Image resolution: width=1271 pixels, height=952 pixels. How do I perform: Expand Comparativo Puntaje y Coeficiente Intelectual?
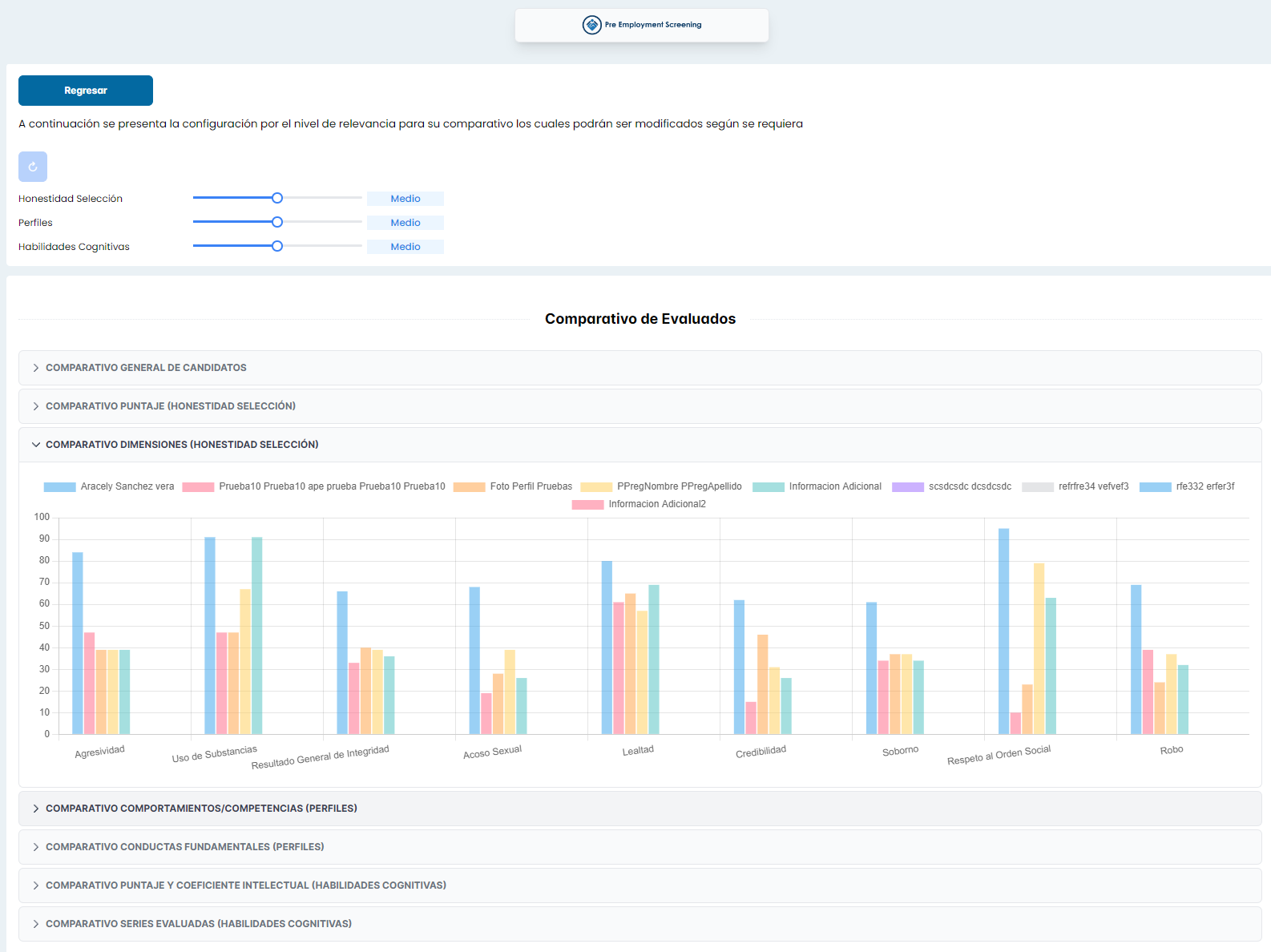pos(245,885)
